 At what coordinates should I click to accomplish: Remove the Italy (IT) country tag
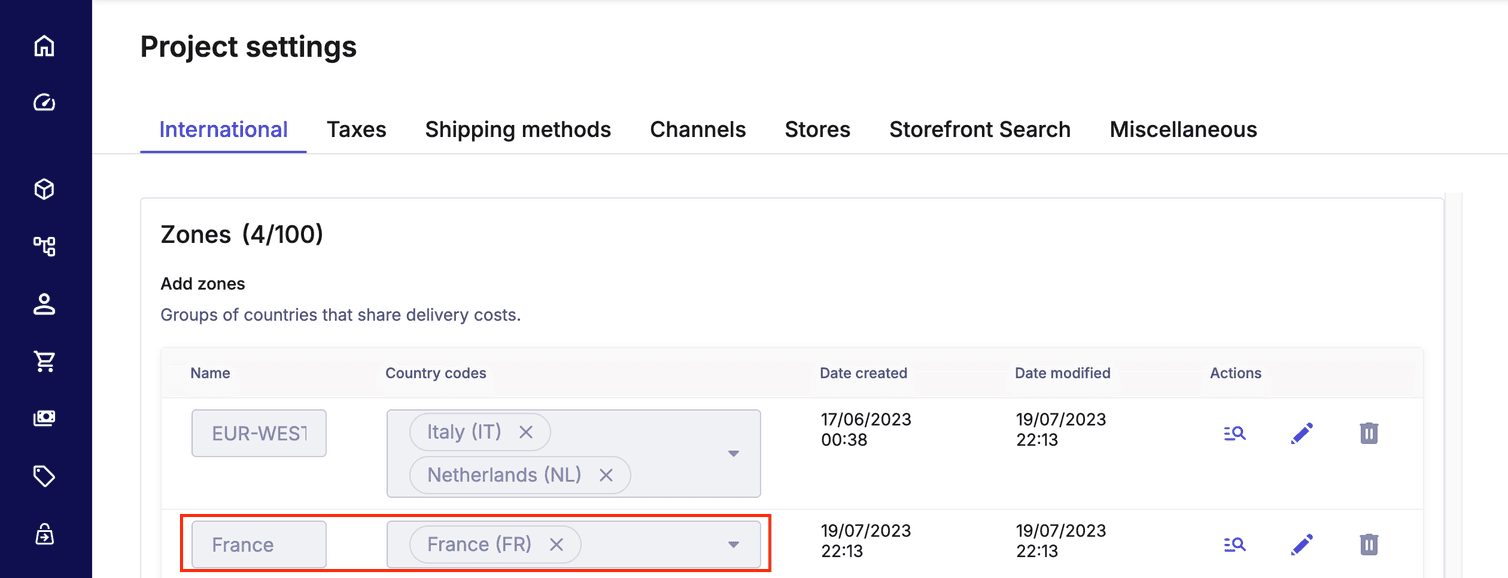[526, 432]
